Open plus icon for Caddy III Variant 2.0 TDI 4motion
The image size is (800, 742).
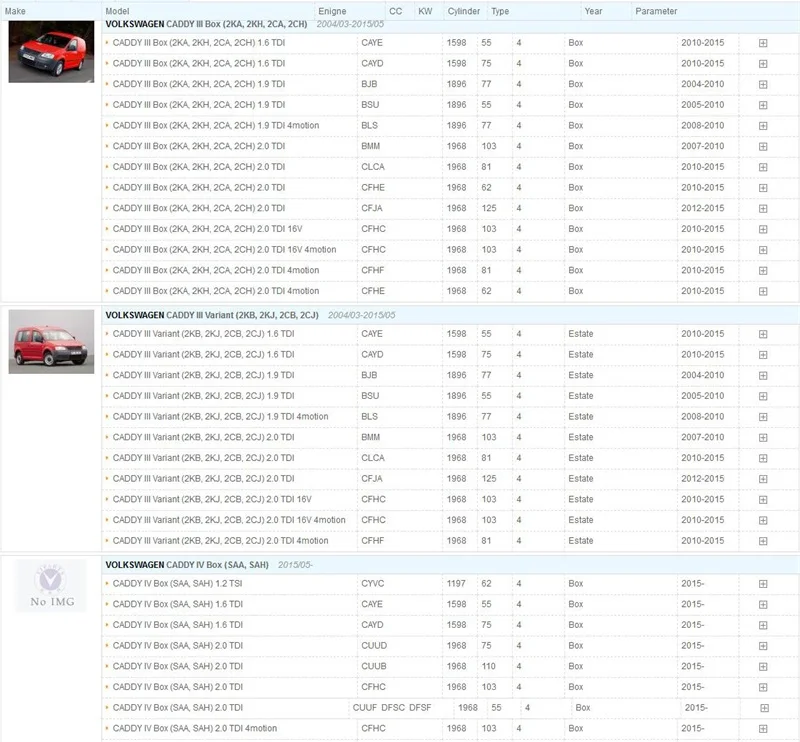point(763,541)
